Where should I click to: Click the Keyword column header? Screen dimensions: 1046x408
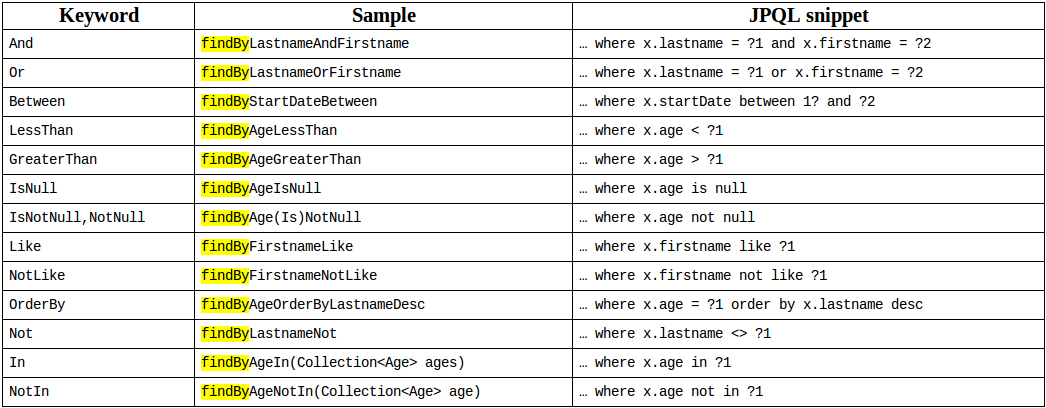point(99,15)
